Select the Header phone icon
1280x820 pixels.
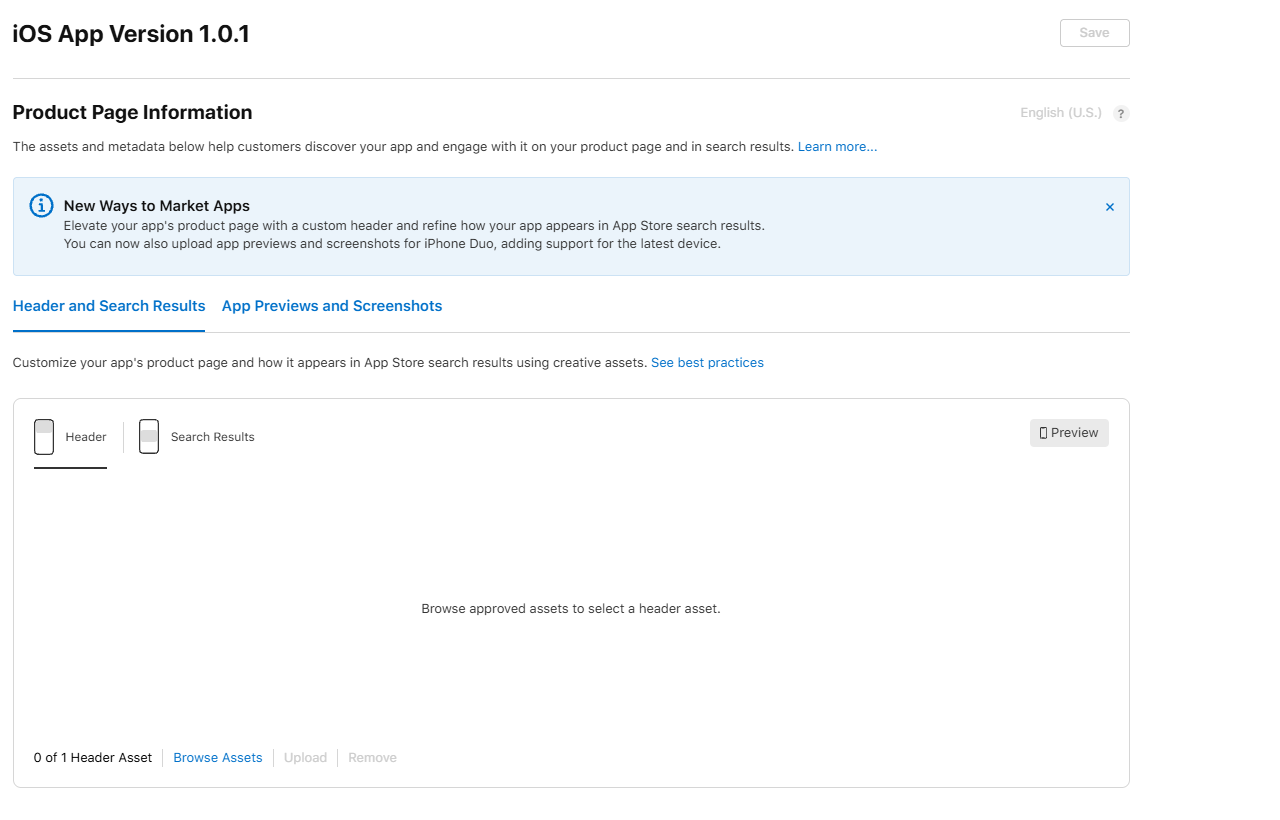pos(44,437)
